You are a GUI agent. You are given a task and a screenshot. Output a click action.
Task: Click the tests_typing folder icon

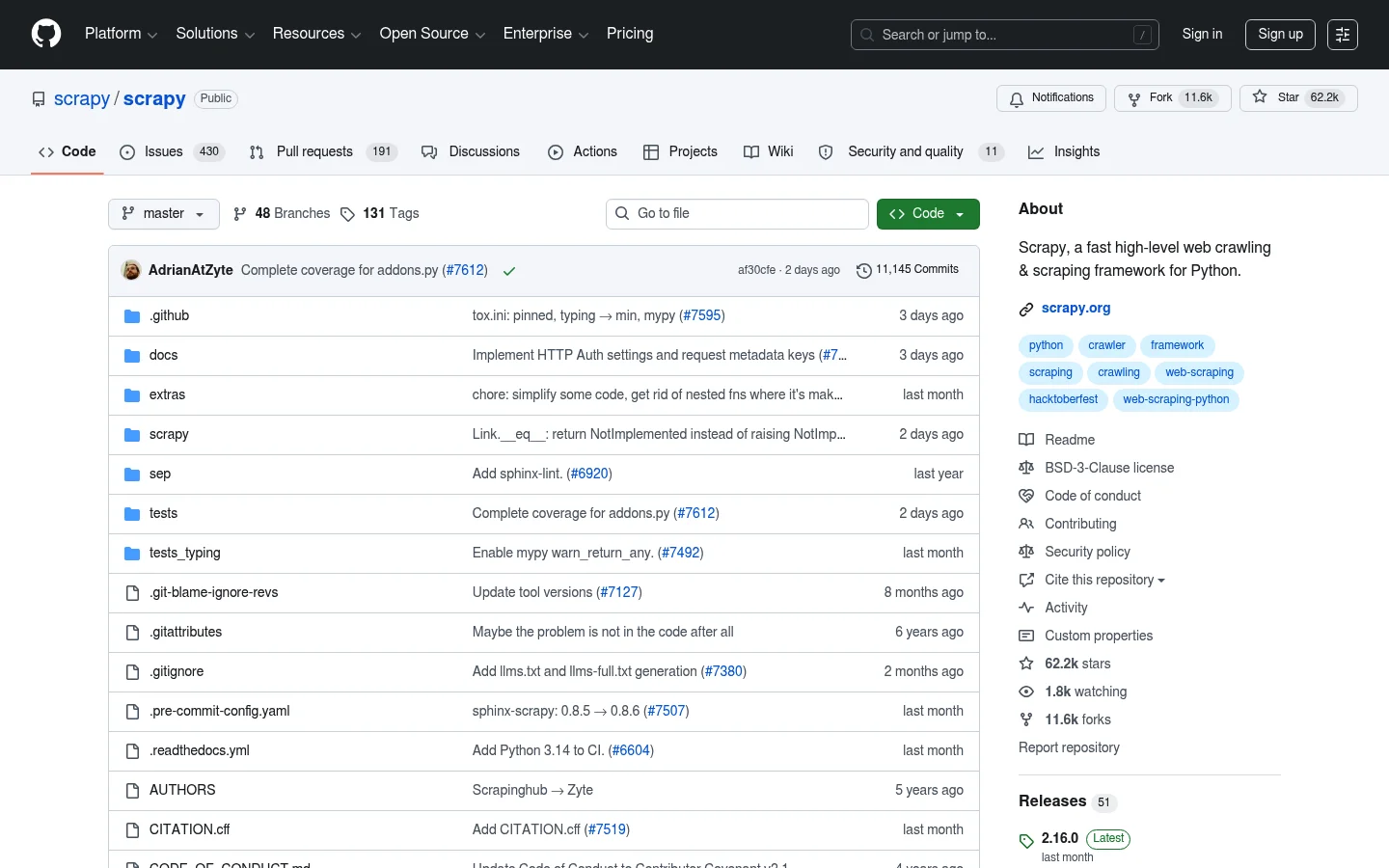coord(132,554)
